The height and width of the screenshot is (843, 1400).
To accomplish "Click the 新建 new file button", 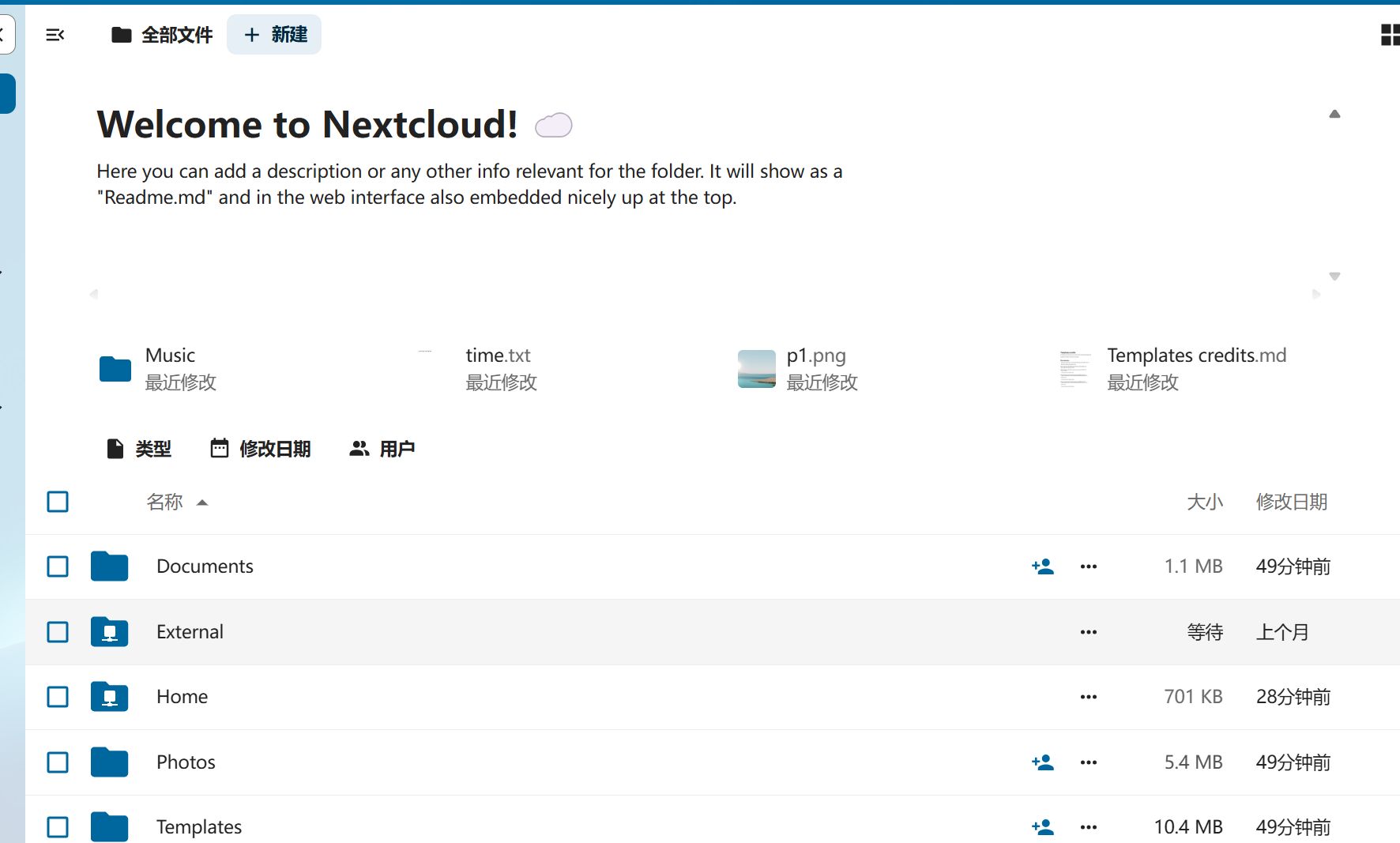I will (x=274, y=35).
